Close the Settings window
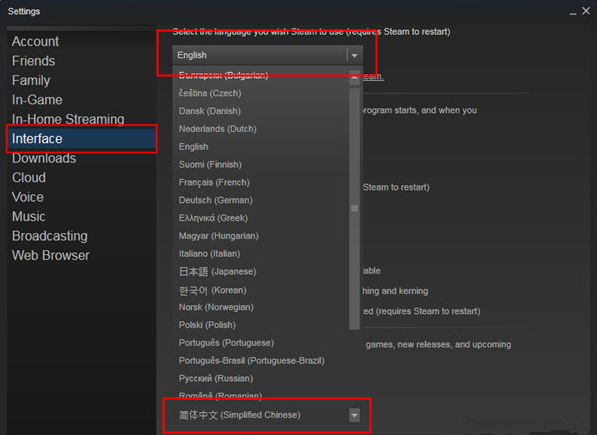The height and width of the screenshot is (435, 597). click(586, 11)
